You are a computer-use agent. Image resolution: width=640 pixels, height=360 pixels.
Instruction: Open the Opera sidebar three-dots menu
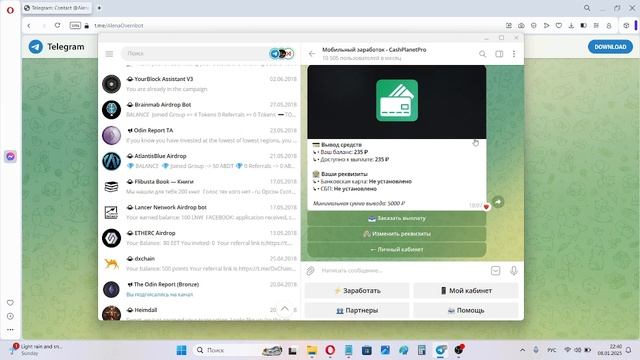(x=11, y=329)
